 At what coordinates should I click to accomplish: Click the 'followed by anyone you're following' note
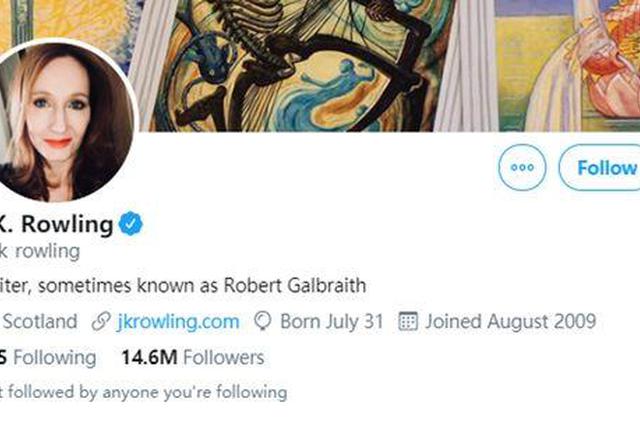150,392
